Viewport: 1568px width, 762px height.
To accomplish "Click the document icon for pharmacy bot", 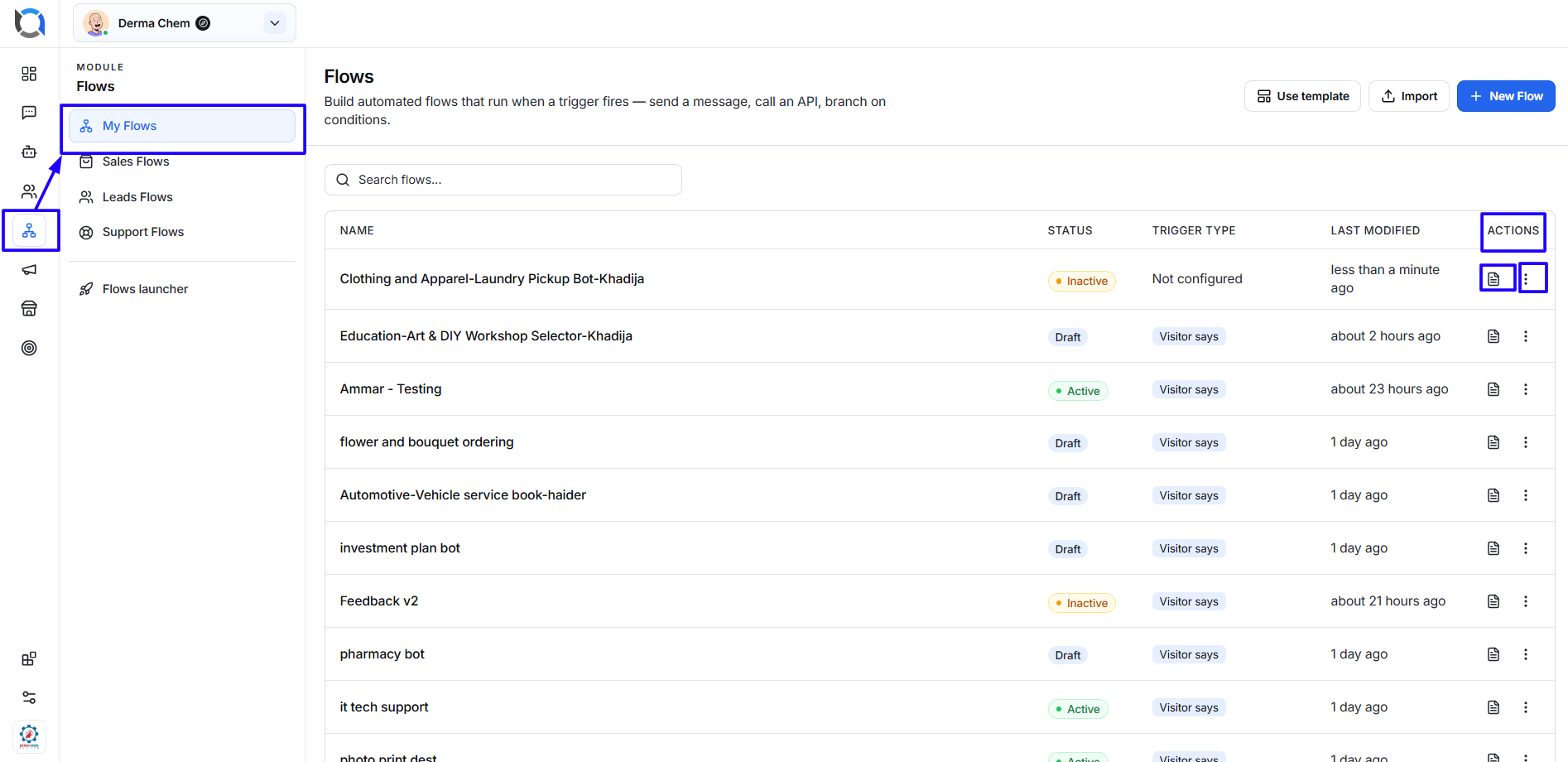I will pyautogui.click(x=1493, y=654).
